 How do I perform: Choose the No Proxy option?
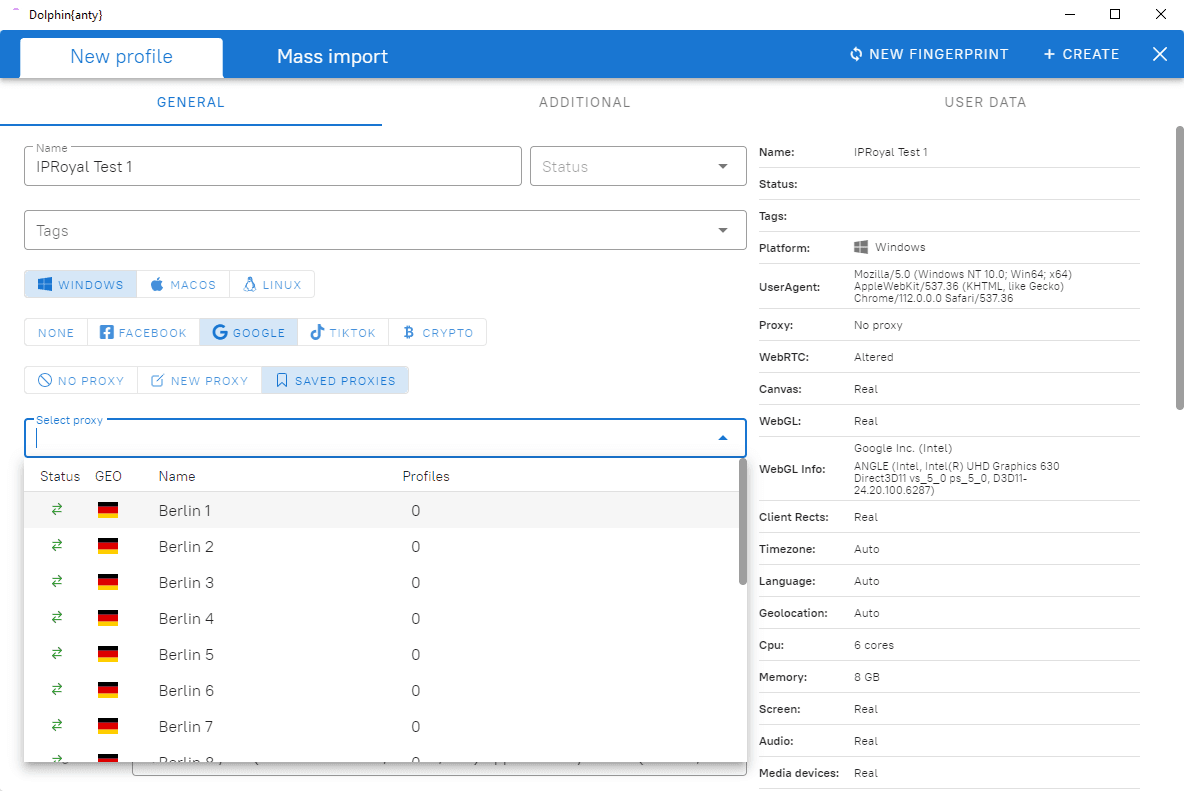(x=81, y=381)
